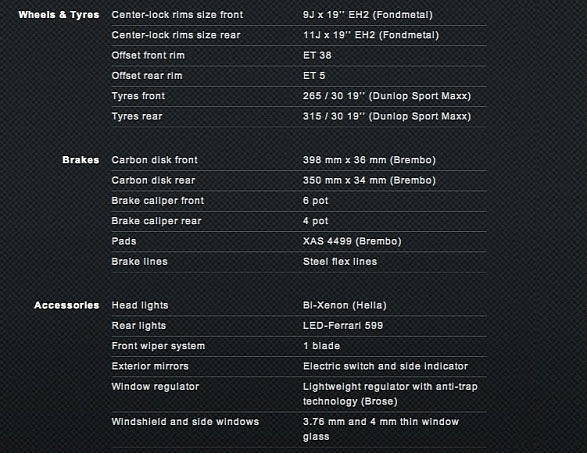587x453 pixels.
Task: Select the '11J x 19'' EH2 (Fondmetal)' value
Action: coord(371,35)
